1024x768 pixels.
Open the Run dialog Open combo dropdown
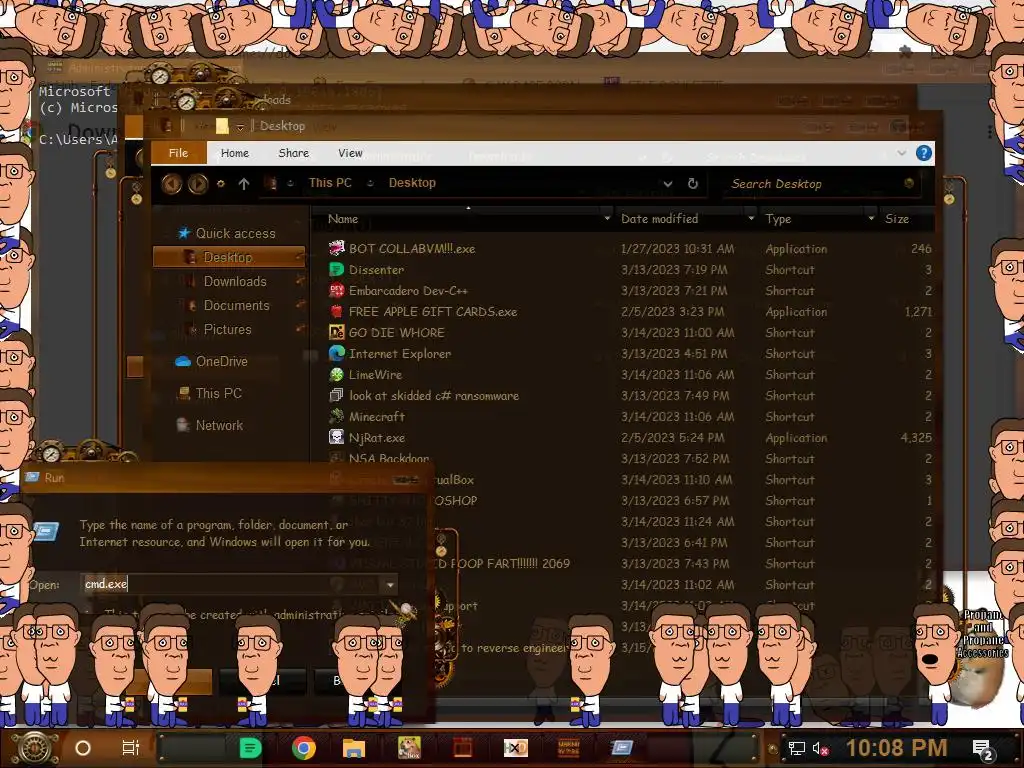pos(390,584)
